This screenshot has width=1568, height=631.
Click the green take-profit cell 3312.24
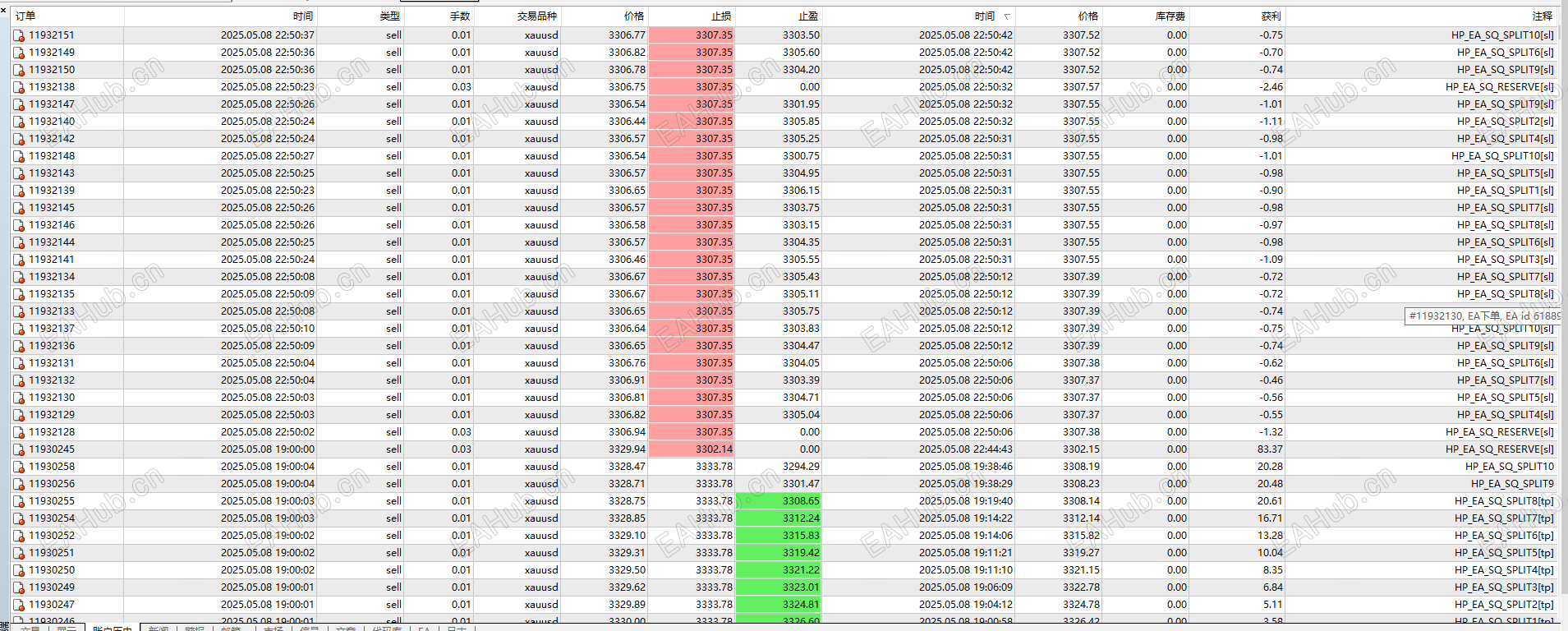(779, 518)
